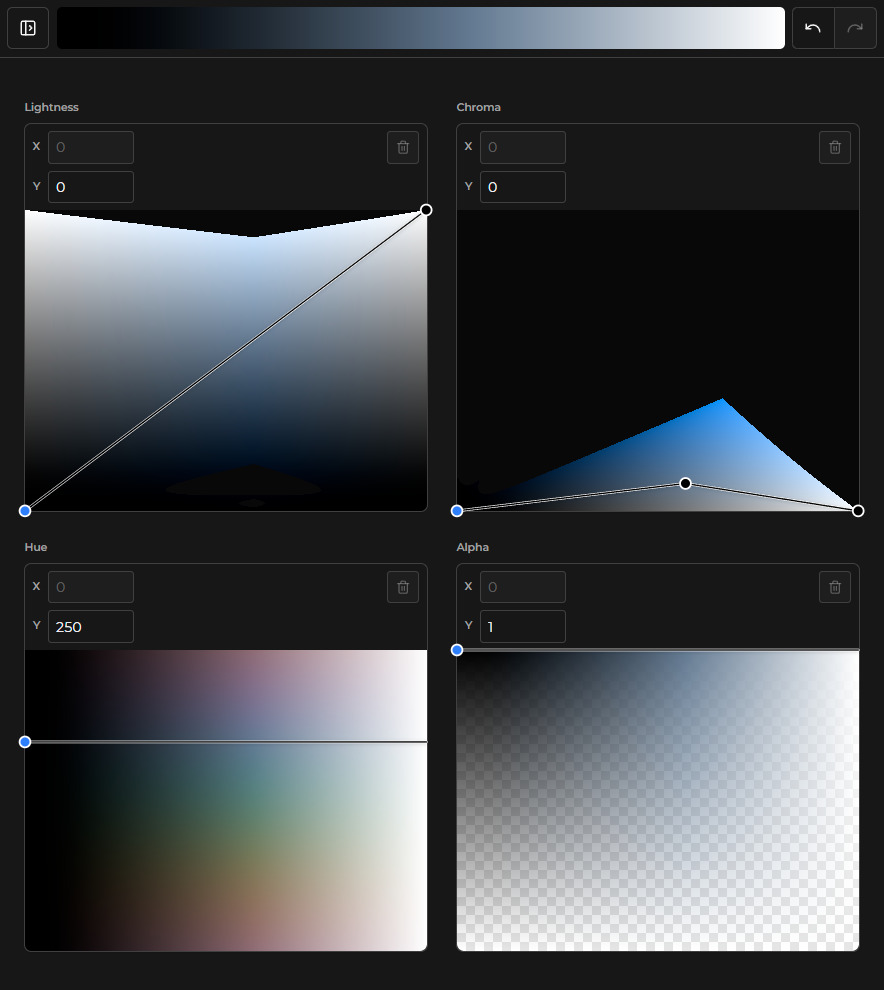This screenshot has width=884, height=990.
Task: Delete the selected Chroma point
Action: 835,147
